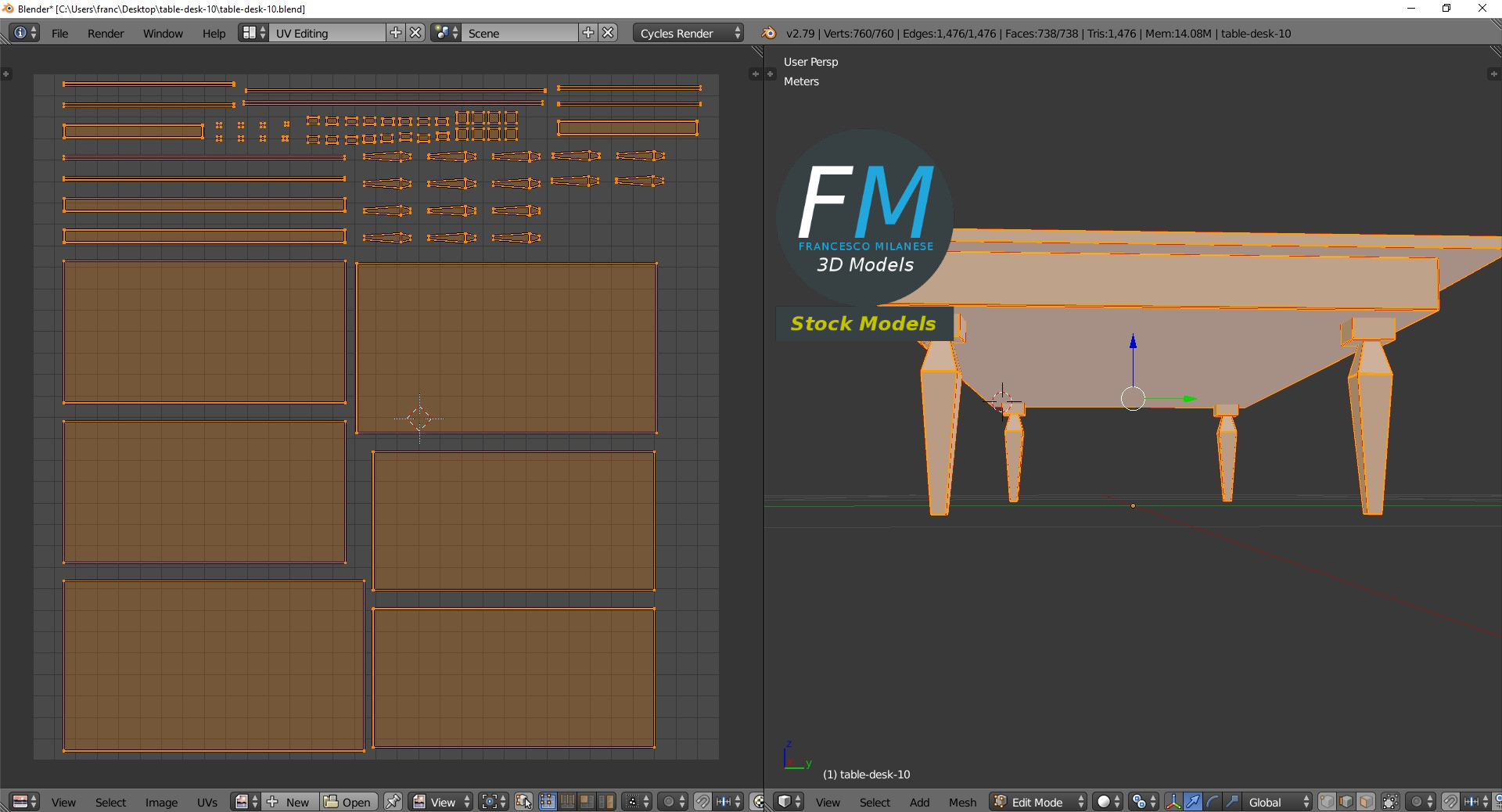This screenshot has height=812, width=1502.
Task: Open the Mesh menu
Action: (x=962, y=802)
